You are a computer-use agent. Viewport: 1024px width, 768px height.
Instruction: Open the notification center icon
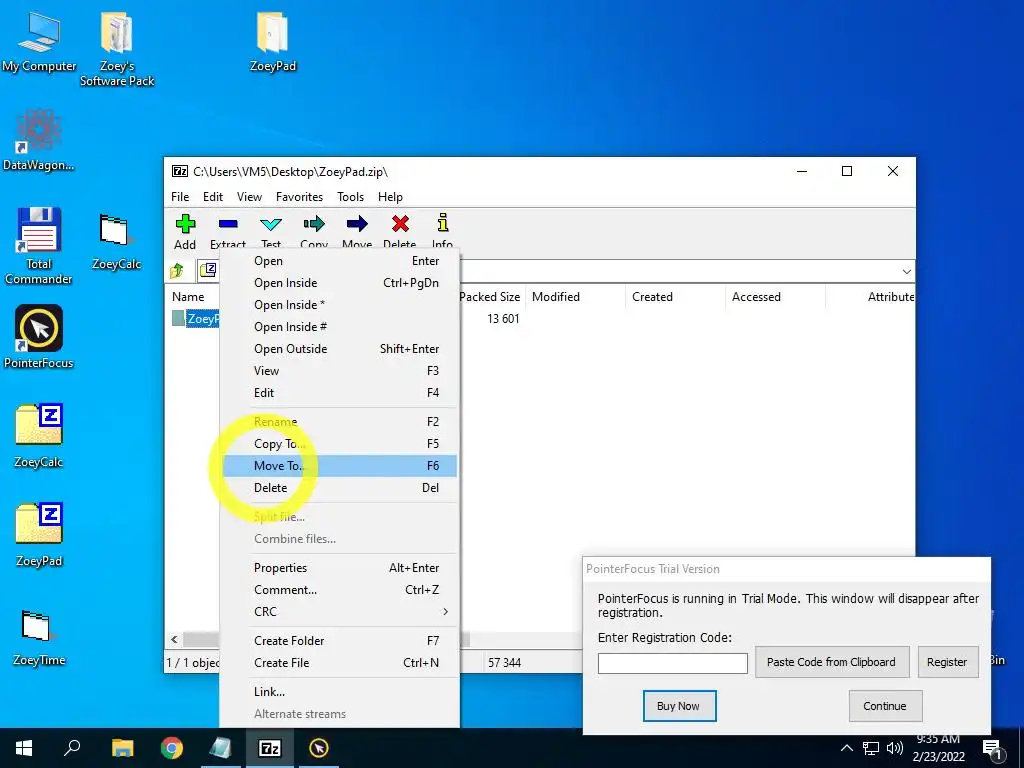tap(991, 748)
